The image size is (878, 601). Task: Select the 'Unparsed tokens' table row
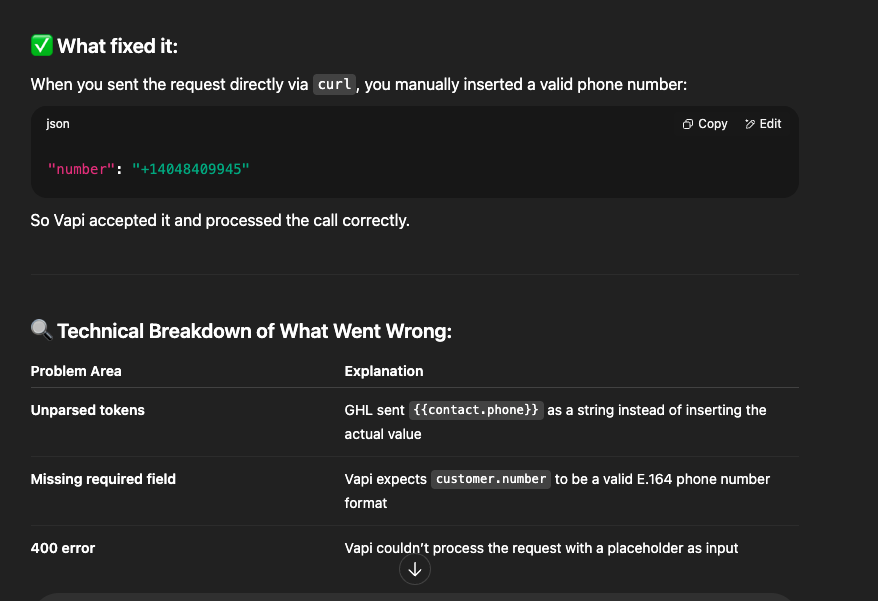pyautogui.click(x=87, y=410)
